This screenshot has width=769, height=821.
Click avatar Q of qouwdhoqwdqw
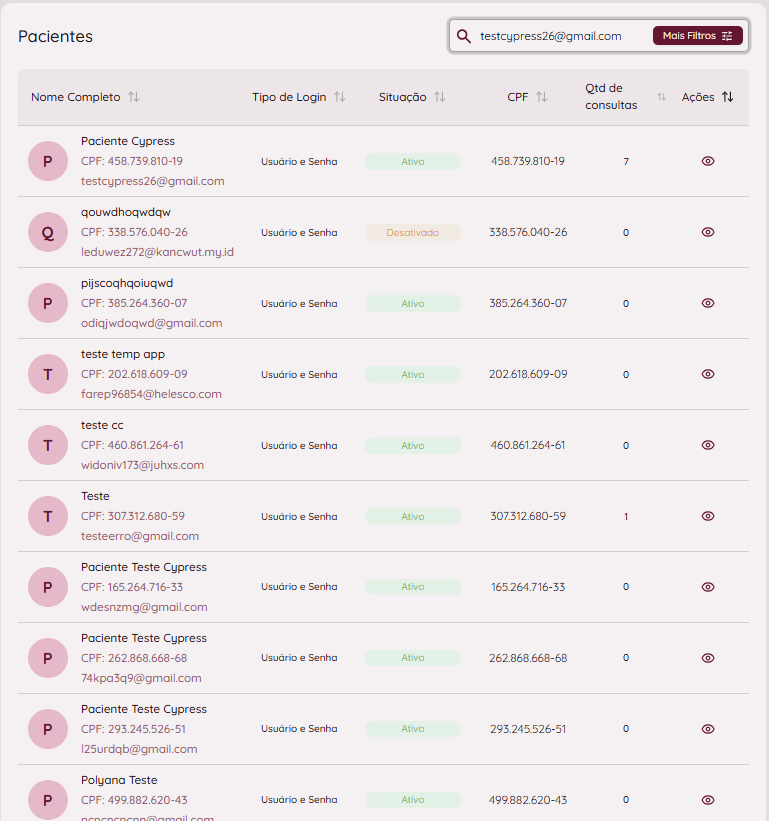[x=48, y=232]
